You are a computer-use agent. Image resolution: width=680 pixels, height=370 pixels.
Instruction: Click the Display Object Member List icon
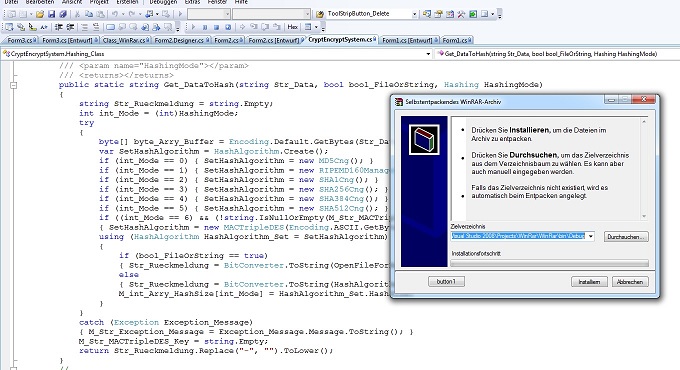click(9, 27)
